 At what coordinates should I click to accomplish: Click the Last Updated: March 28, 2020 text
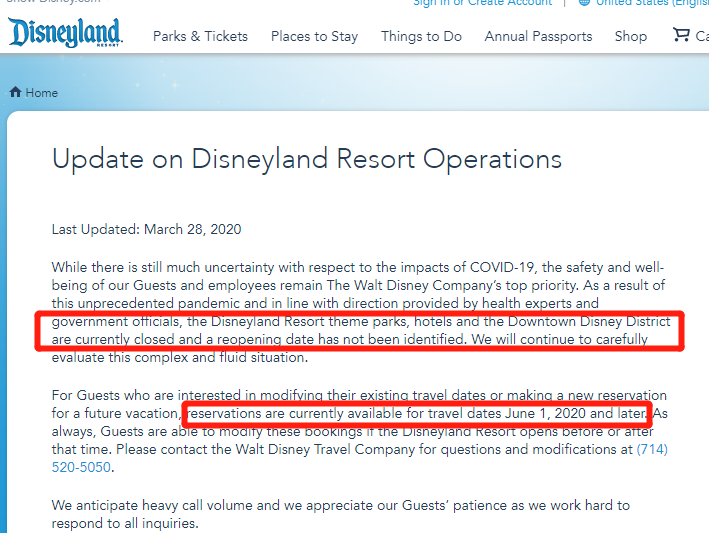(147, 229)
